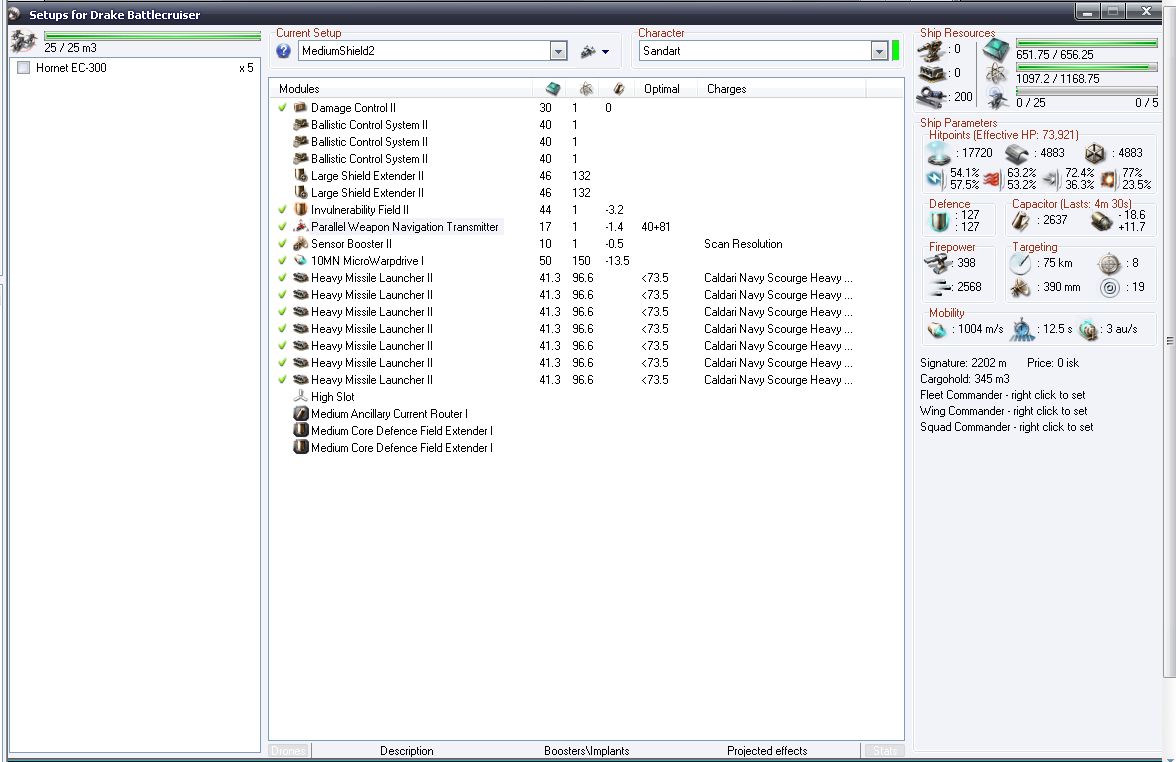The width and height of the screenshot is (1176, 762).
Task: Toggle Parallel Weapon Navigation Transmitter active checkmark
Action: click(x=283, y=226)
